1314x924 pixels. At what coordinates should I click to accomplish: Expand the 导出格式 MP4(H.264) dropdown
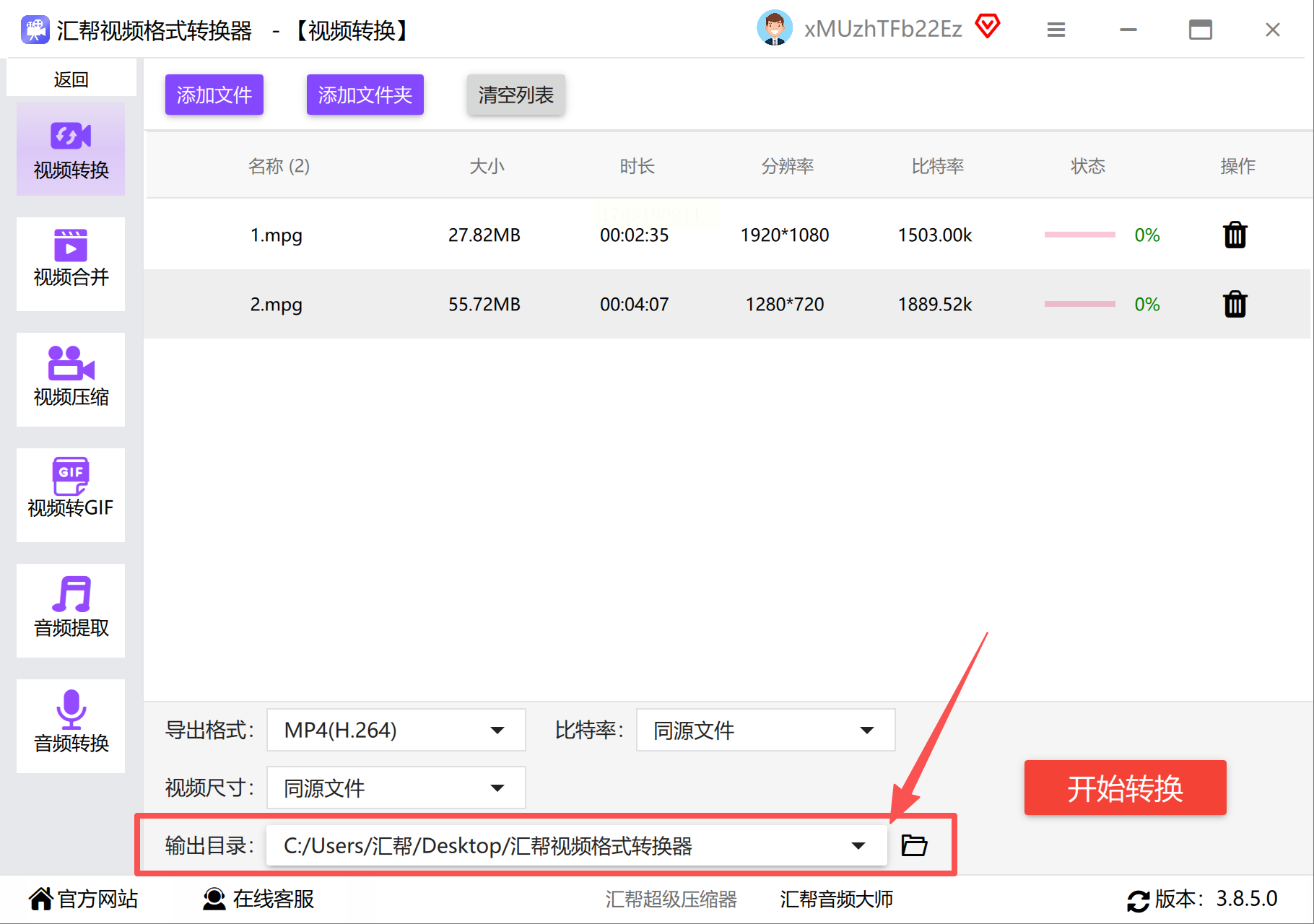coord(396,730)
